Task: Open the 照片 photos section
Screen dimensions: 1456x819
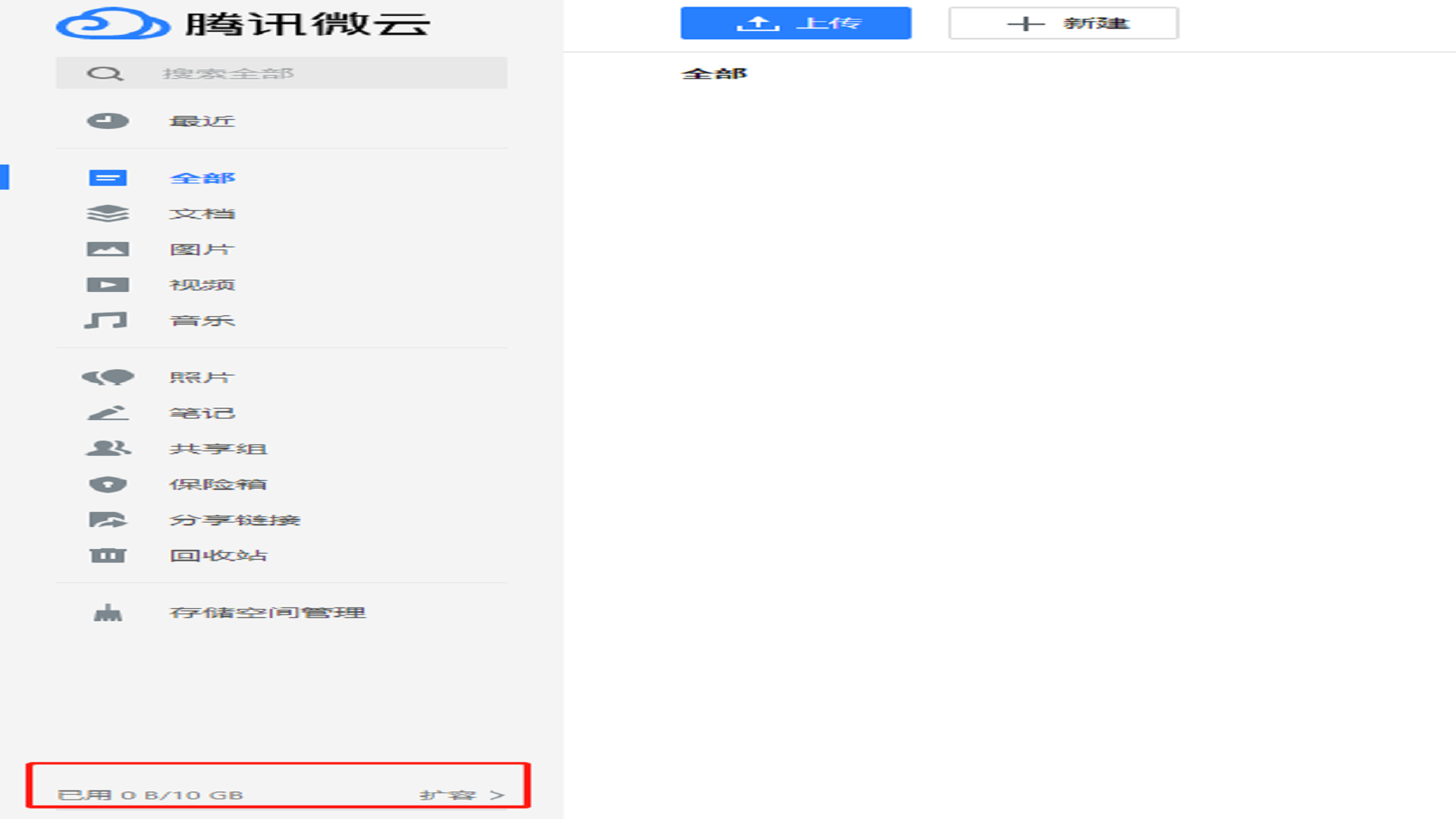Action: (202, 378)
